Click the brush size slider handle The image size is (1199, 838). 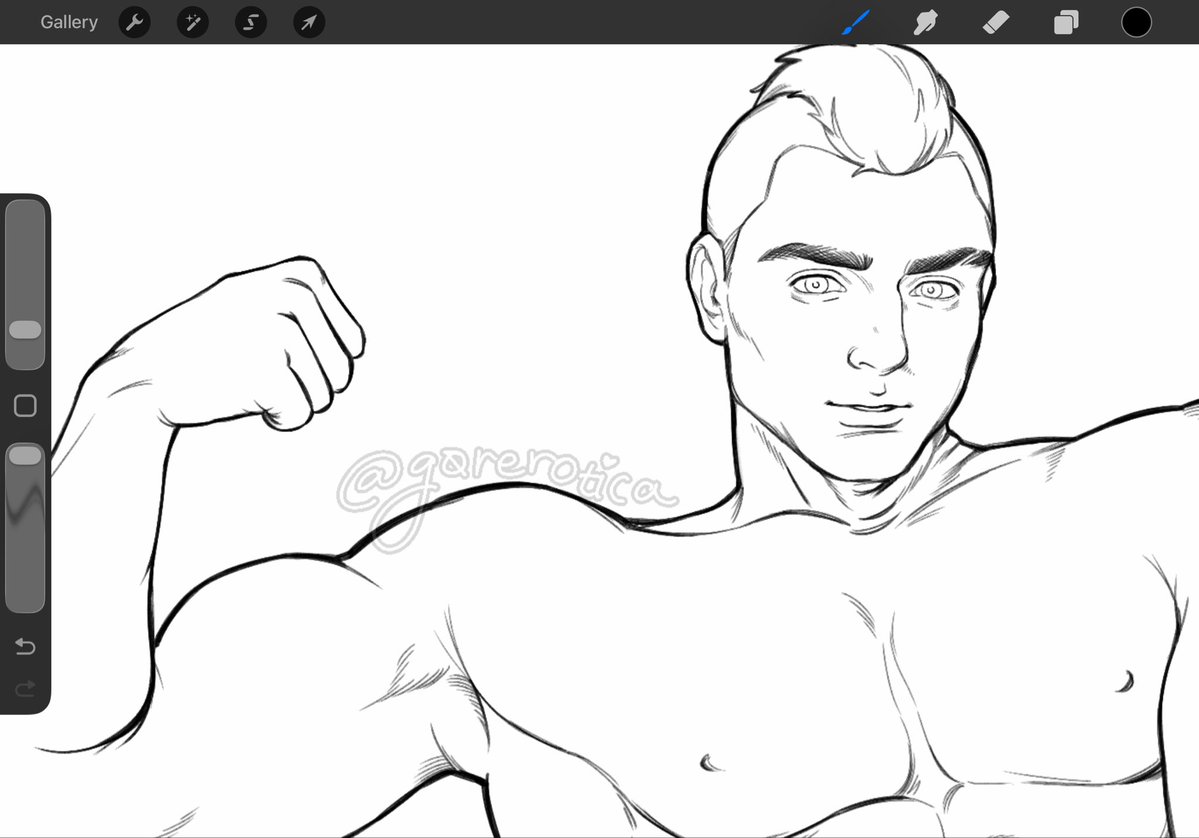[25, 330]
